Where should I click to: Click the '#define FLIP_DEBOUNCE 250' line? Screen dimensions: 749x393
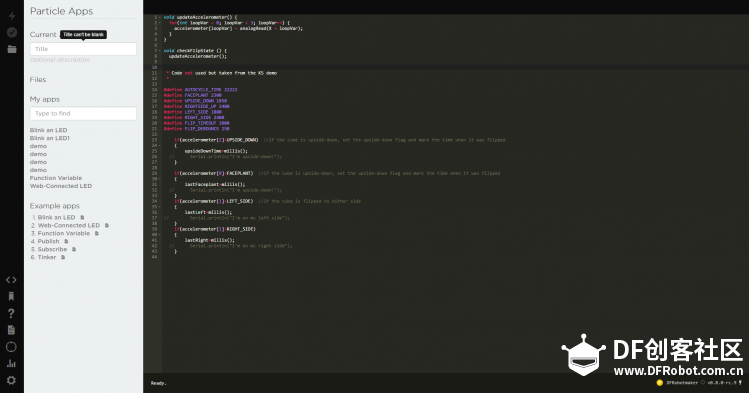pyautogui.click(x=196, y=129)
